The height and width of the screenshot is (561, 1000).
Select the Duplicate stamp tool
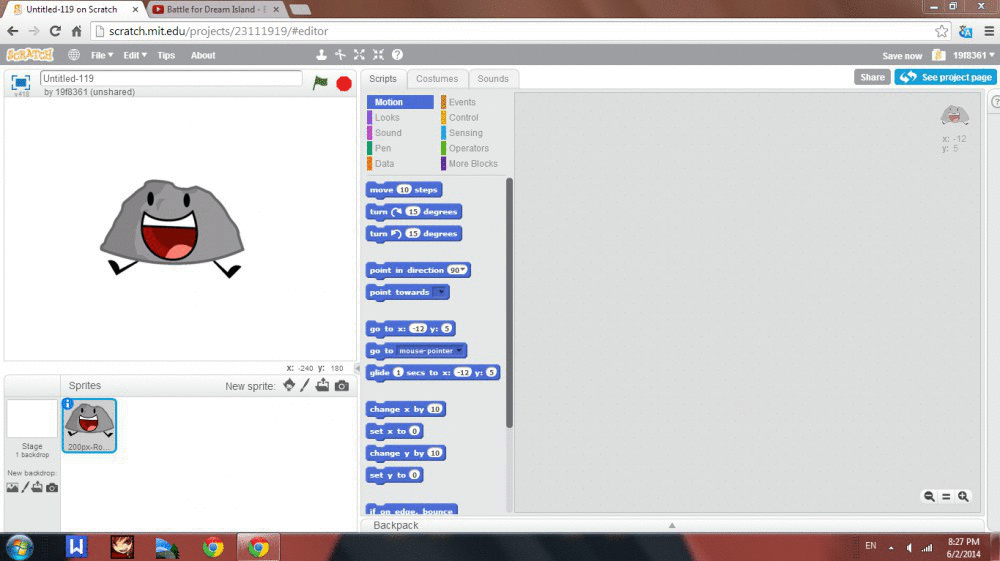pos(321,55)
